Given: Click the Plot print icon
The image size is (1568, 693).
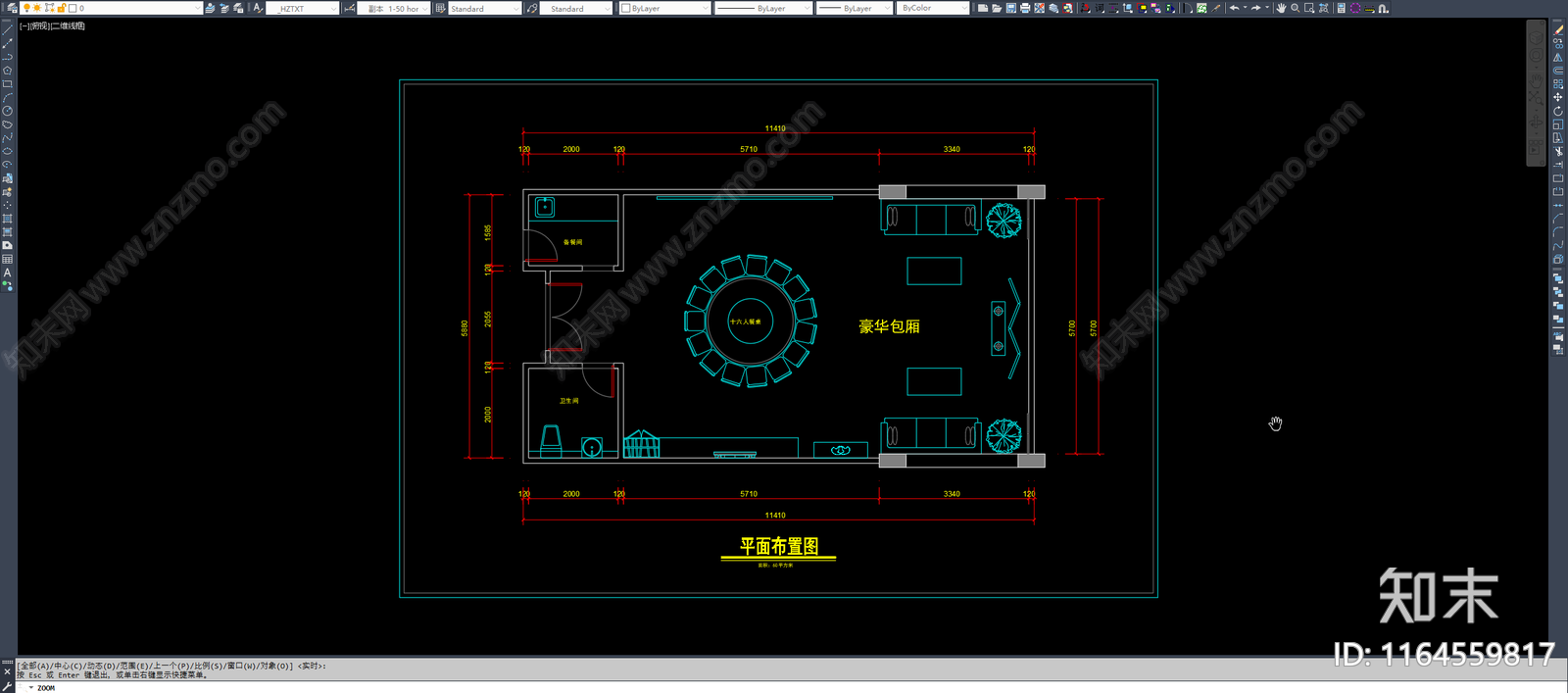Looking at the screenshot, I should (1025, 8).
